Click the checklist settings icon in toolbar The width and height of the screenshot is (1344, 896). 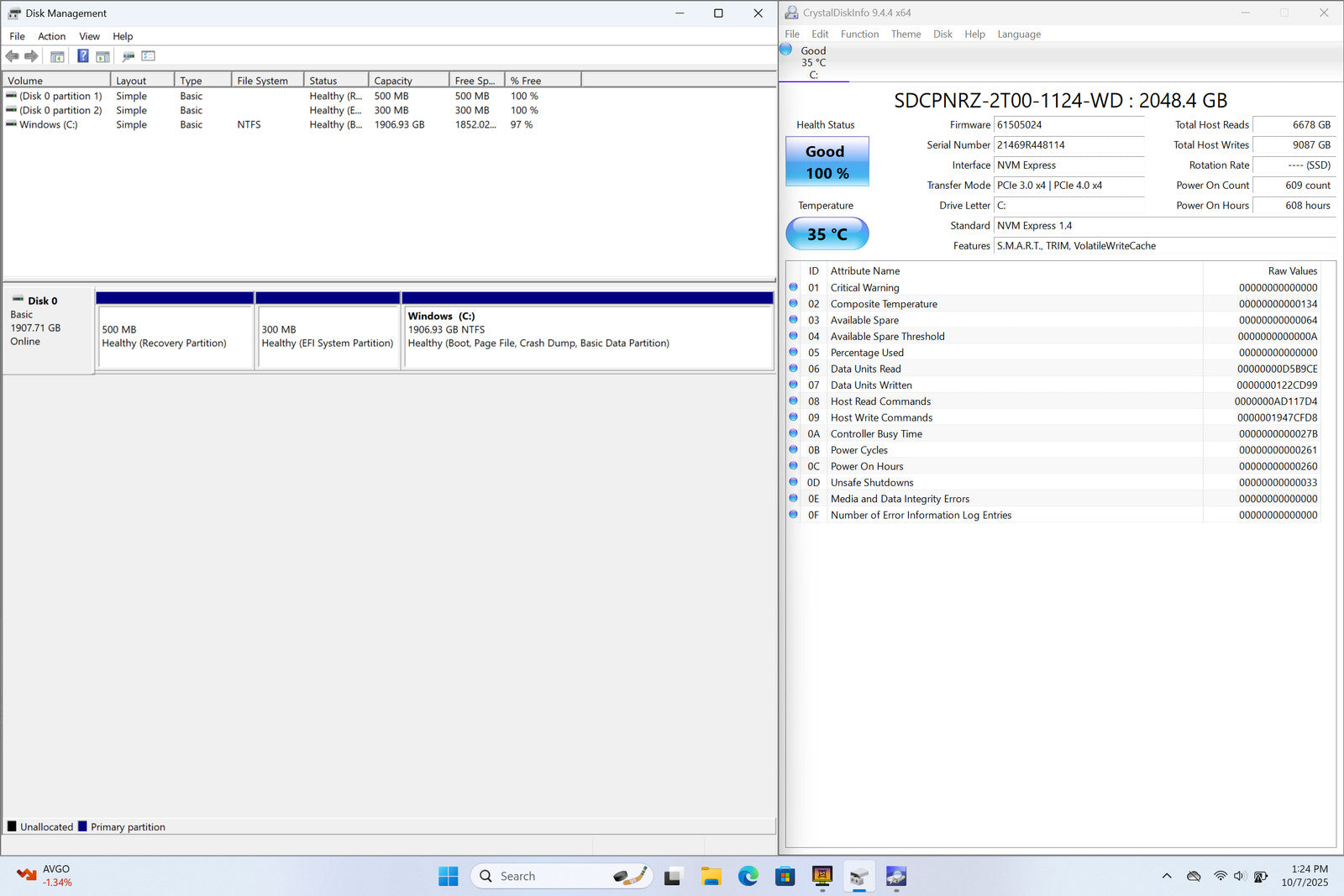[x=149, y=56]
